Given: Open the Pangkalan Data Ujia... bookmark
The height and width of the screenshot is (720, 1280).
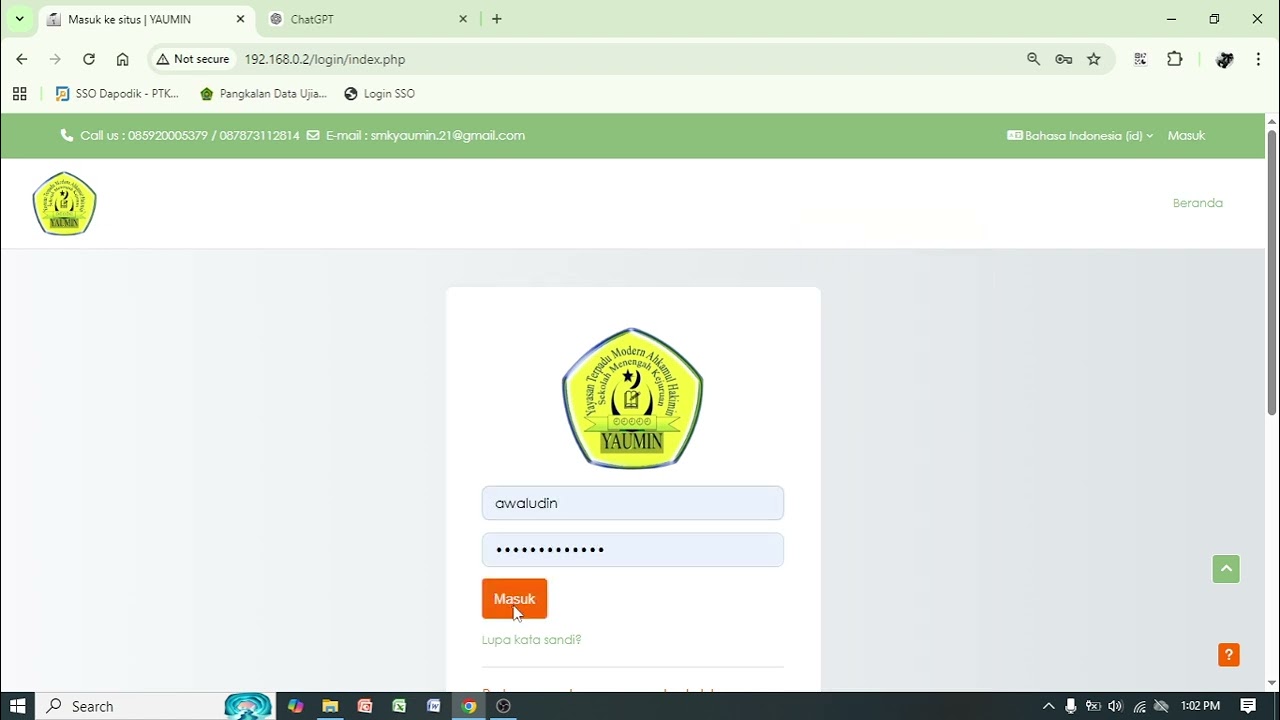Looking at the screenshot, I should [x=263, y=94].
